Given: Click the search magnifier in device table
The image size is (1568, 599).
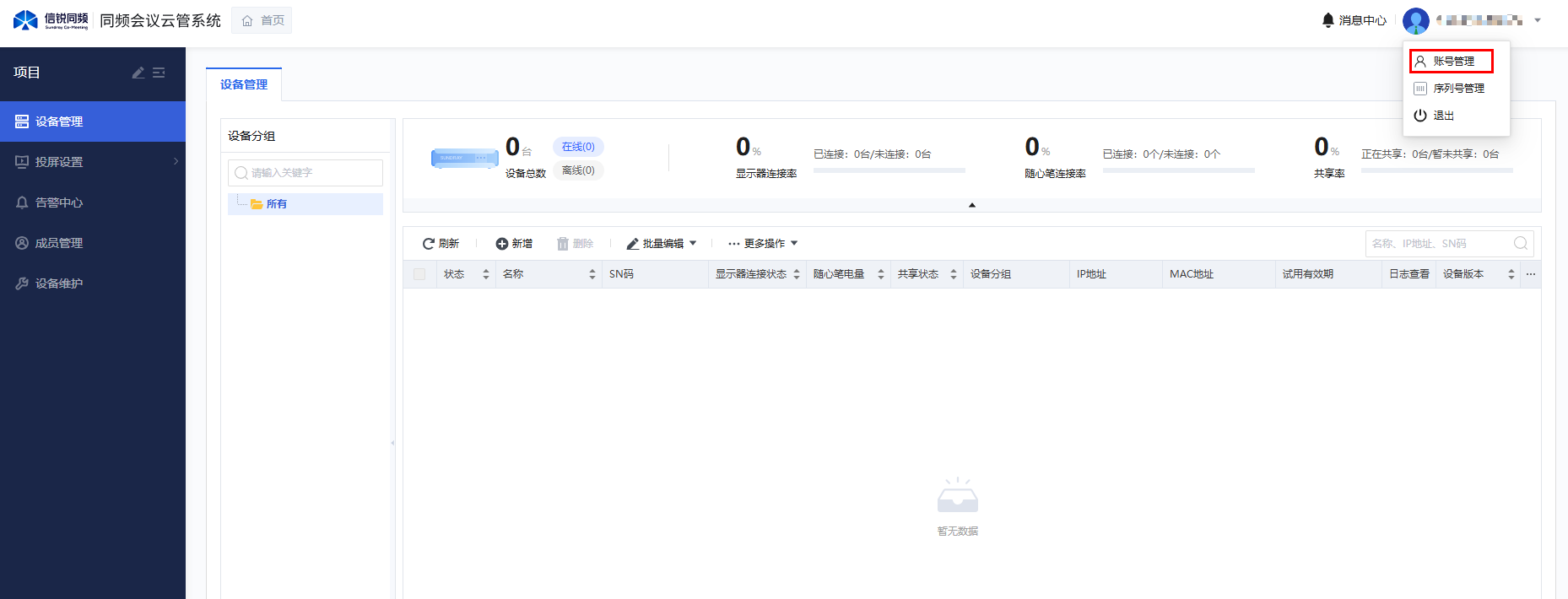Looking at the screenshot, I should 1520,244.
